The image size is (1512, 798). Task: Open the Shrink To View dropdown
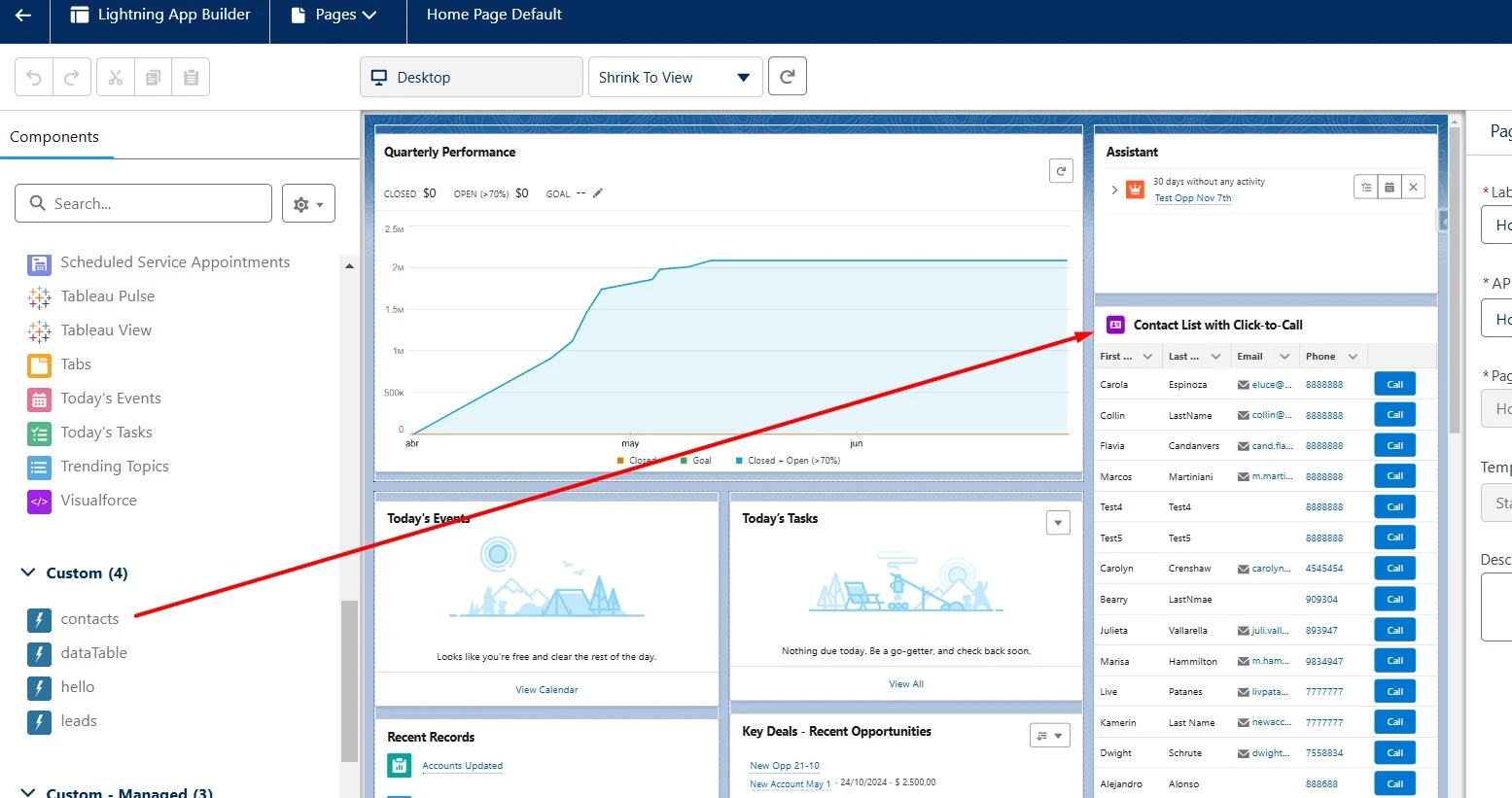point(675,78)
